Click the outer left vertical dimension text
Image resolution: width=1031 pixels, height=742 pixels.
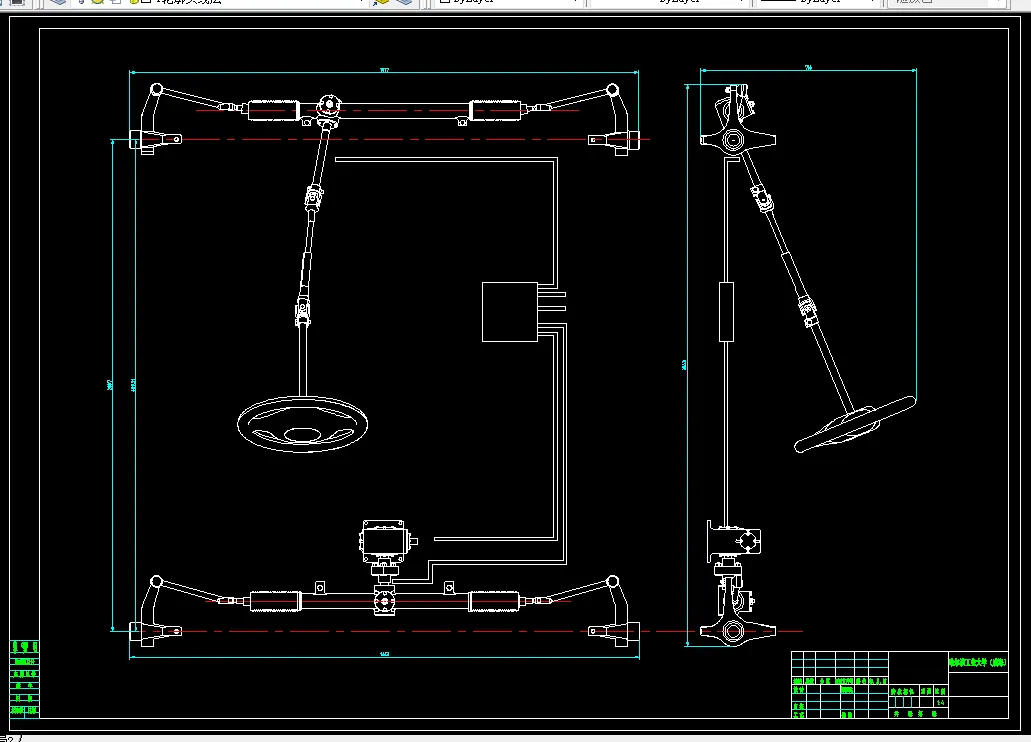click(110, 385)
